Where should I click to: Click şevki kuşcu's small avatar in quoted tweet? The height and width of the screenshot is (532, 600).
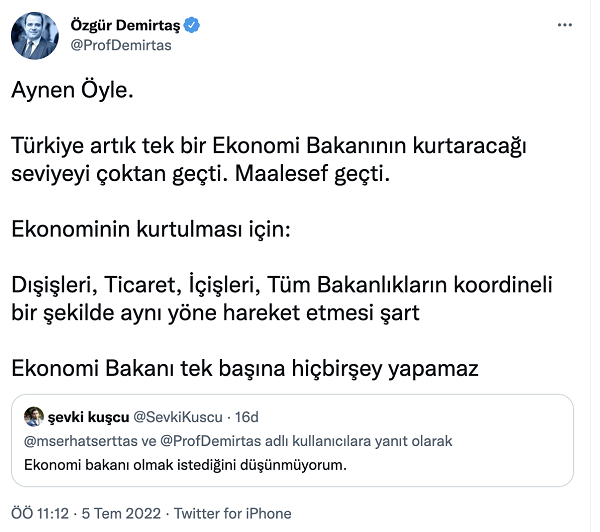tap(34, 416)
